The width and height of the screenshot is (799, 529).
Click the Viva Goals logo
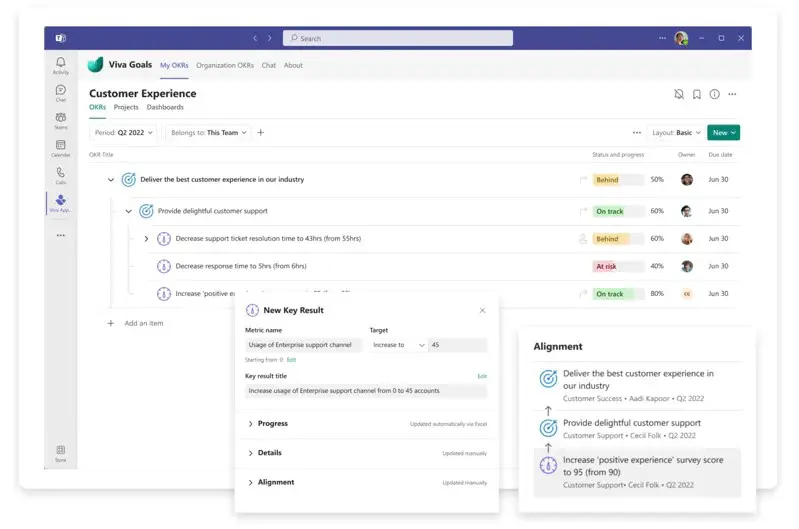tap(95, 65)
